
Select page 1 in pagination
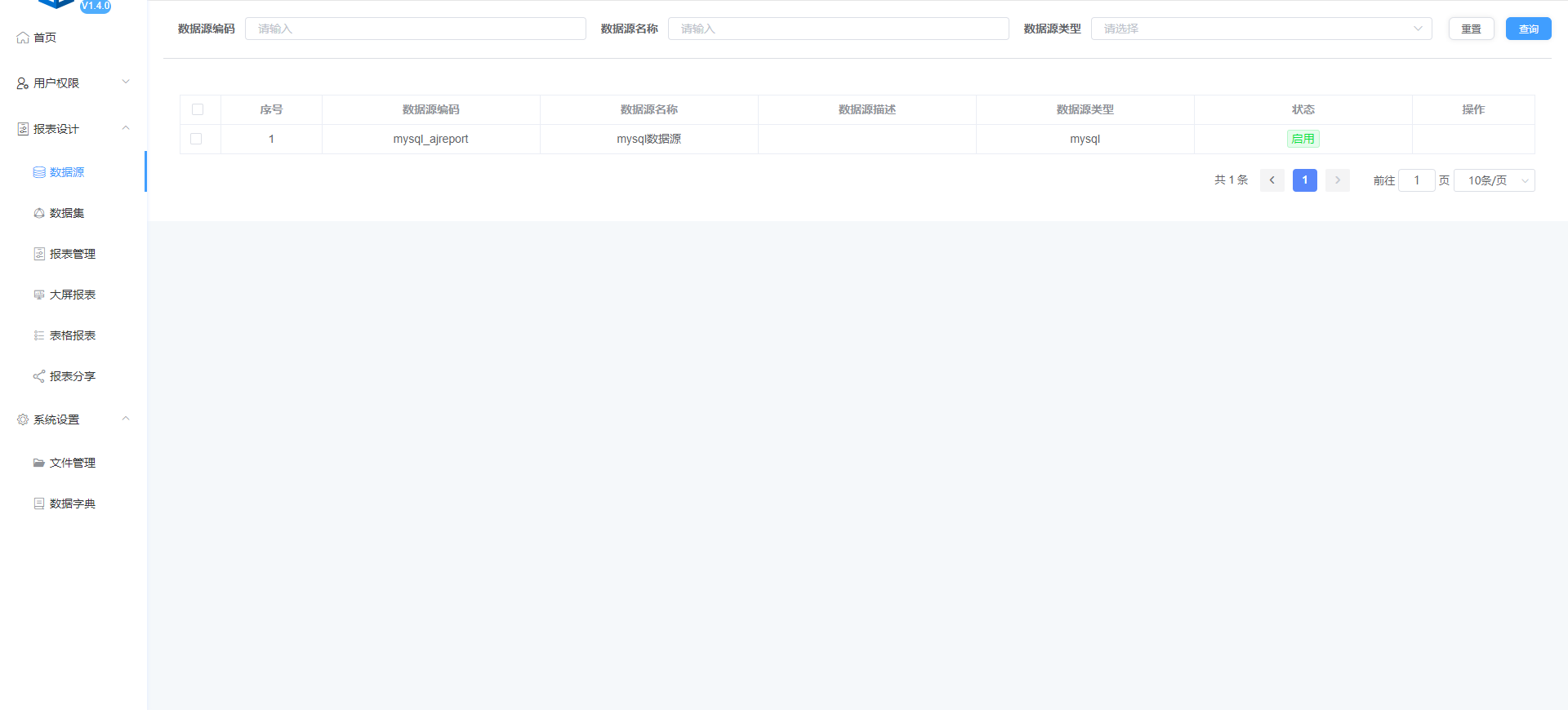tap(1305, 180)
